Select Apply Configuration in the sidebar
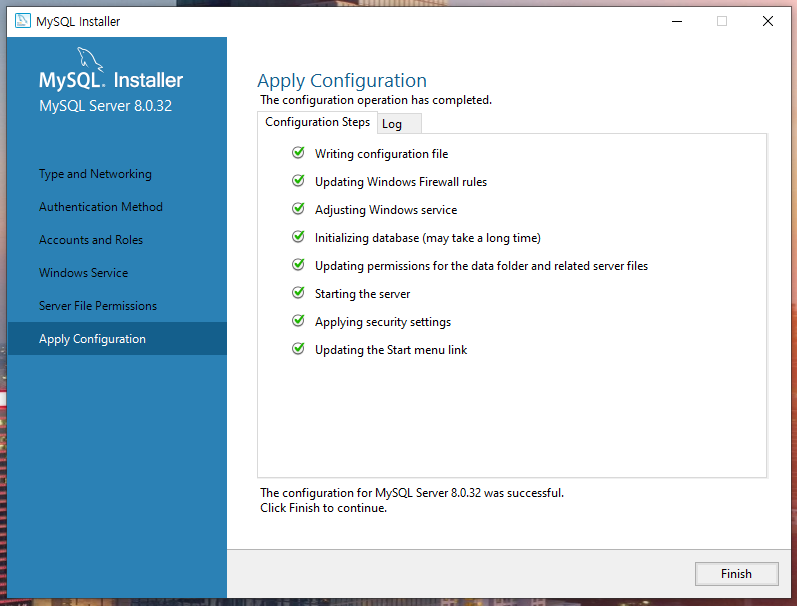 pyautogui.click(x=117, y=339)
